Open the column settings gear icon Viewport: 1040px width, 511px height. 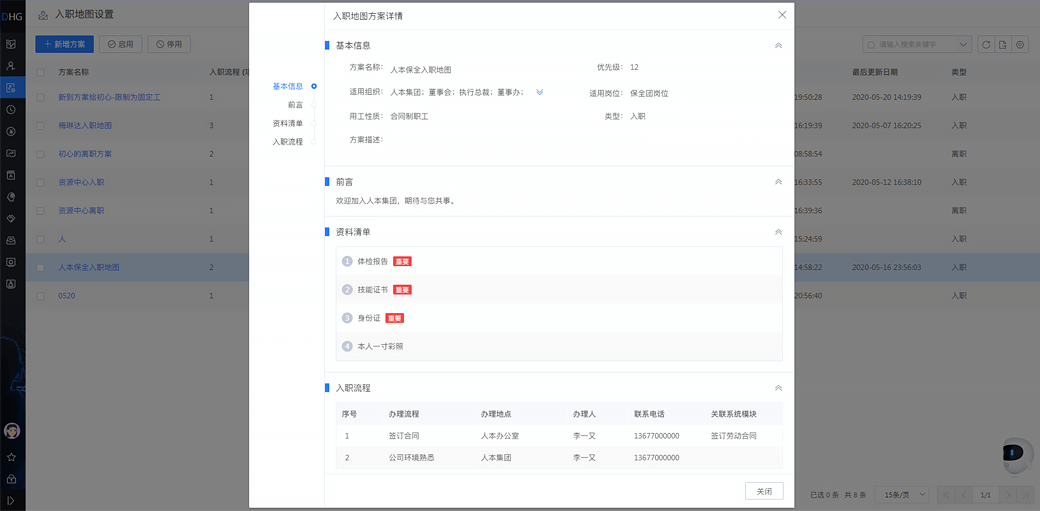coord(1020,45)
